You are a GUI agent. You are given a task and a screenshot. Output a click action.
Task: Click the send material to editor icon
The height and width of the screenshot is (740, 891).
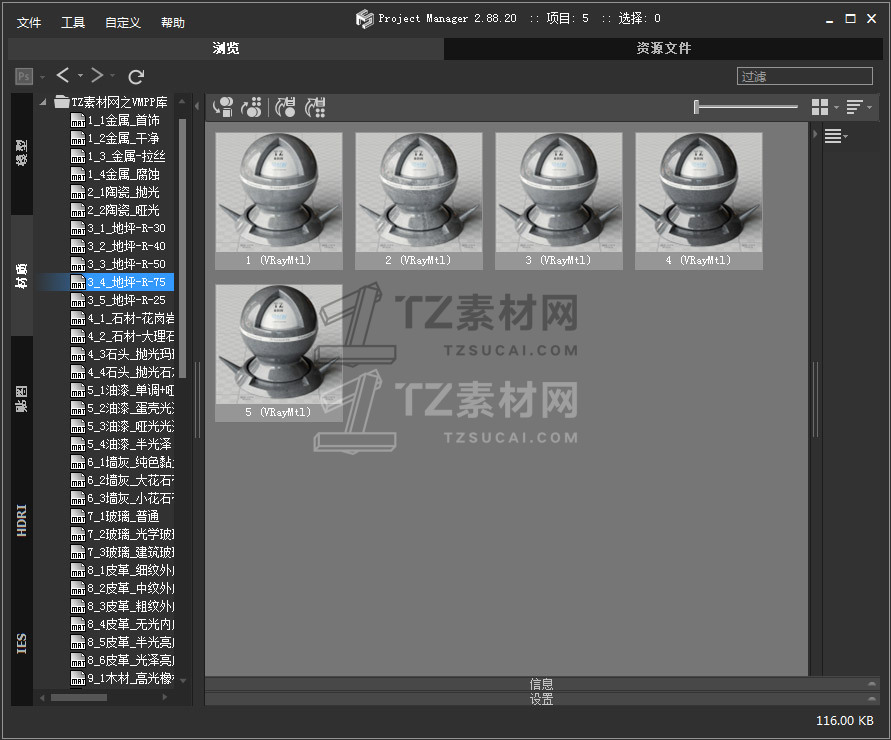point(252,107)
